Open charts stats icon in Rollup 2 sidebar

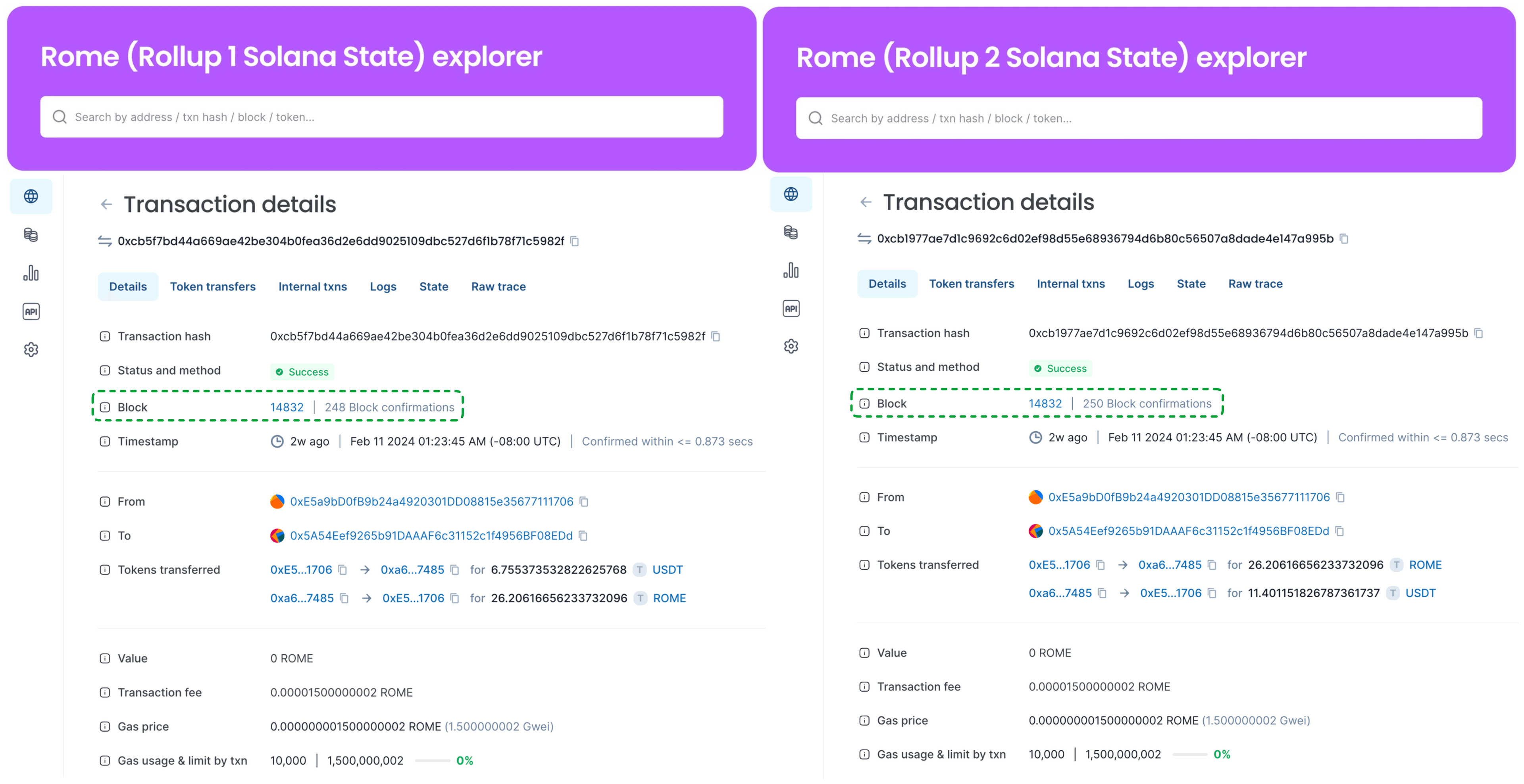(x=791, y=271)
